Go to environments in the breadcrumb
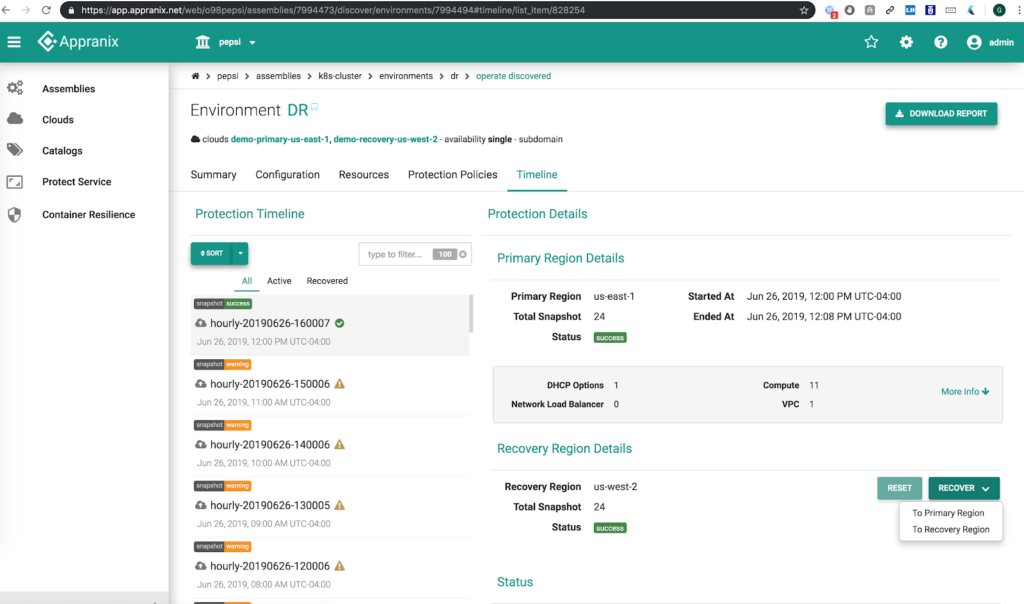 (x=406, y=76)
